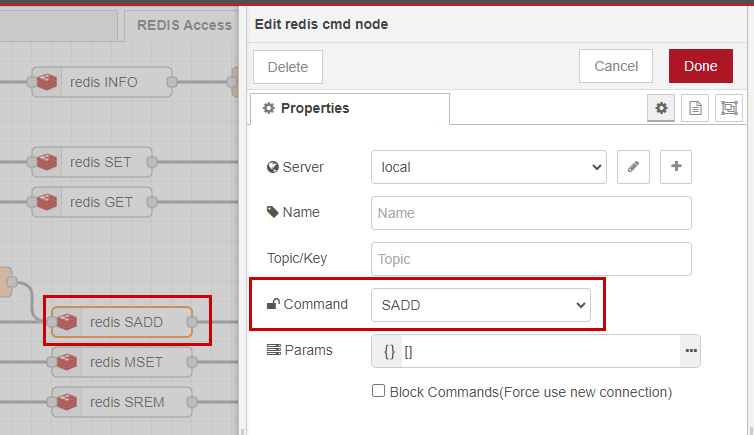754x435 pixels.
Task: Click output port of redis SET node
Action: [152, 162]
